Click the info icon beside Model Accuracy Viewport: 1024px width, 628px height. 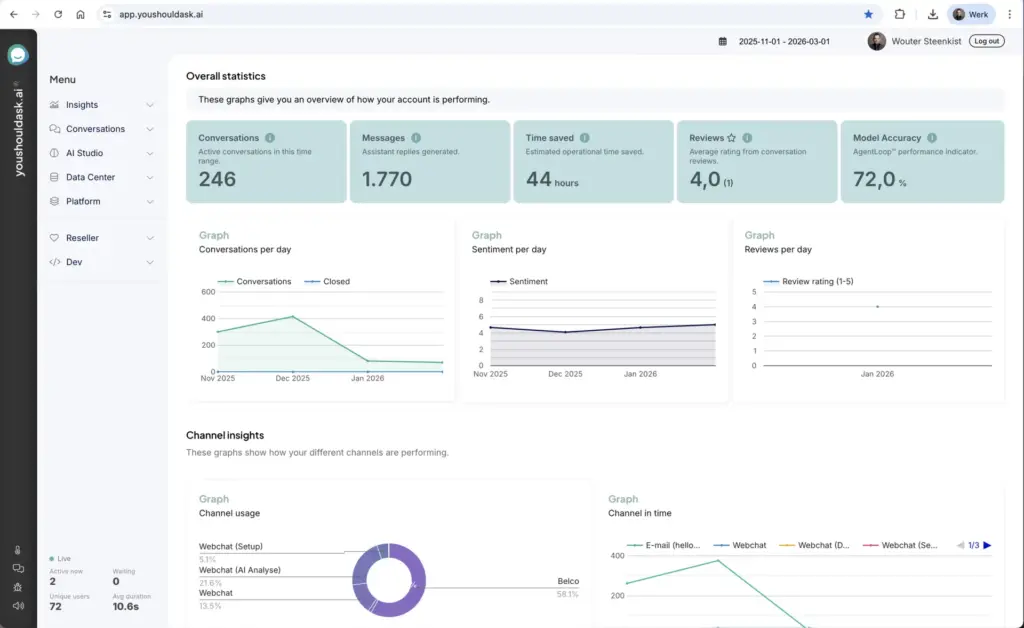[x=931, y=138]
